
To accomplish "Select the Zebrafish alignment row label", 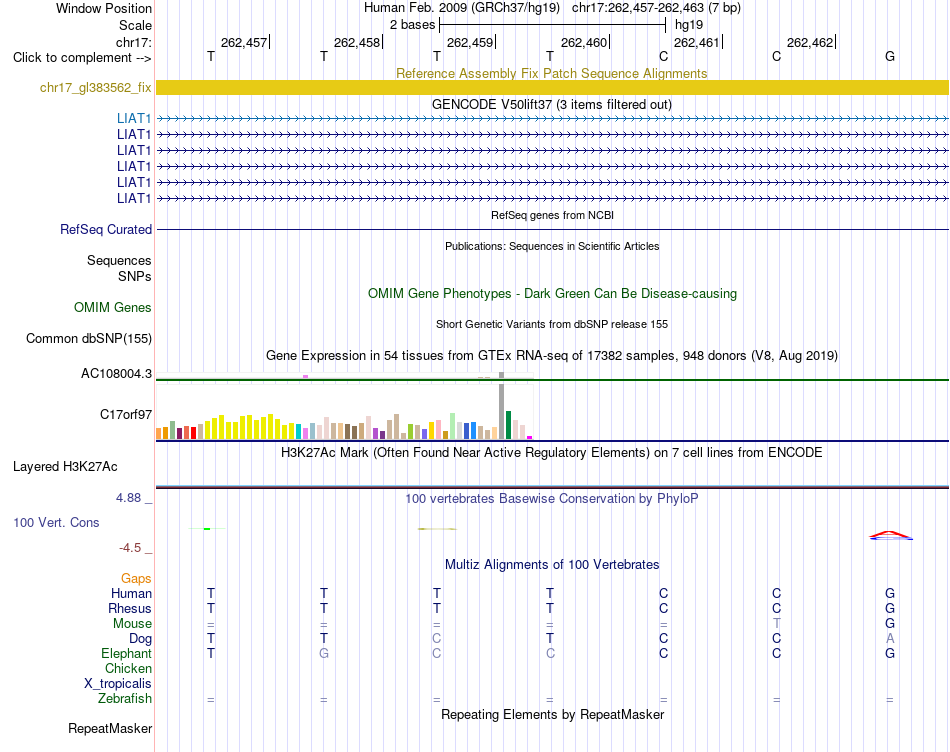I will pyautogui.click(x=125, y=698).
